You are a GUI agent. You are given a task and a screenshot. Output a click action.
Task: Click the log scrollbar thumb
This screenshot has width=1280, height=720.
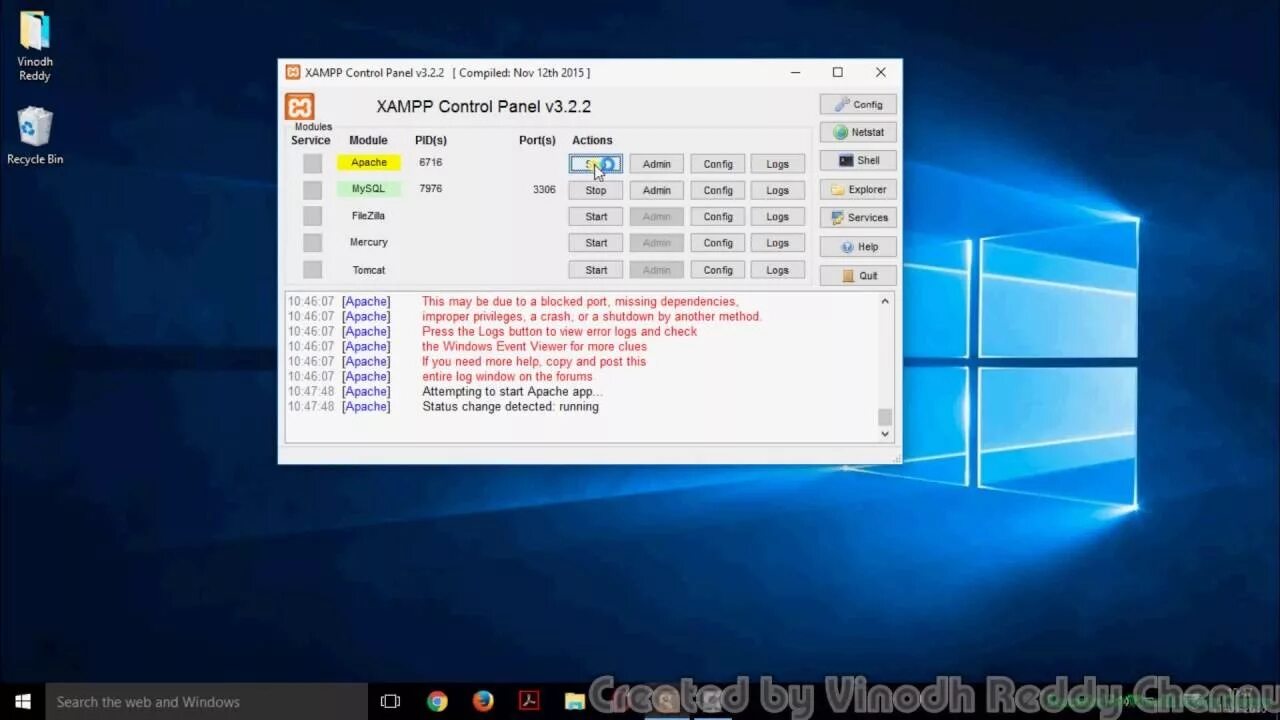(885, 417)
